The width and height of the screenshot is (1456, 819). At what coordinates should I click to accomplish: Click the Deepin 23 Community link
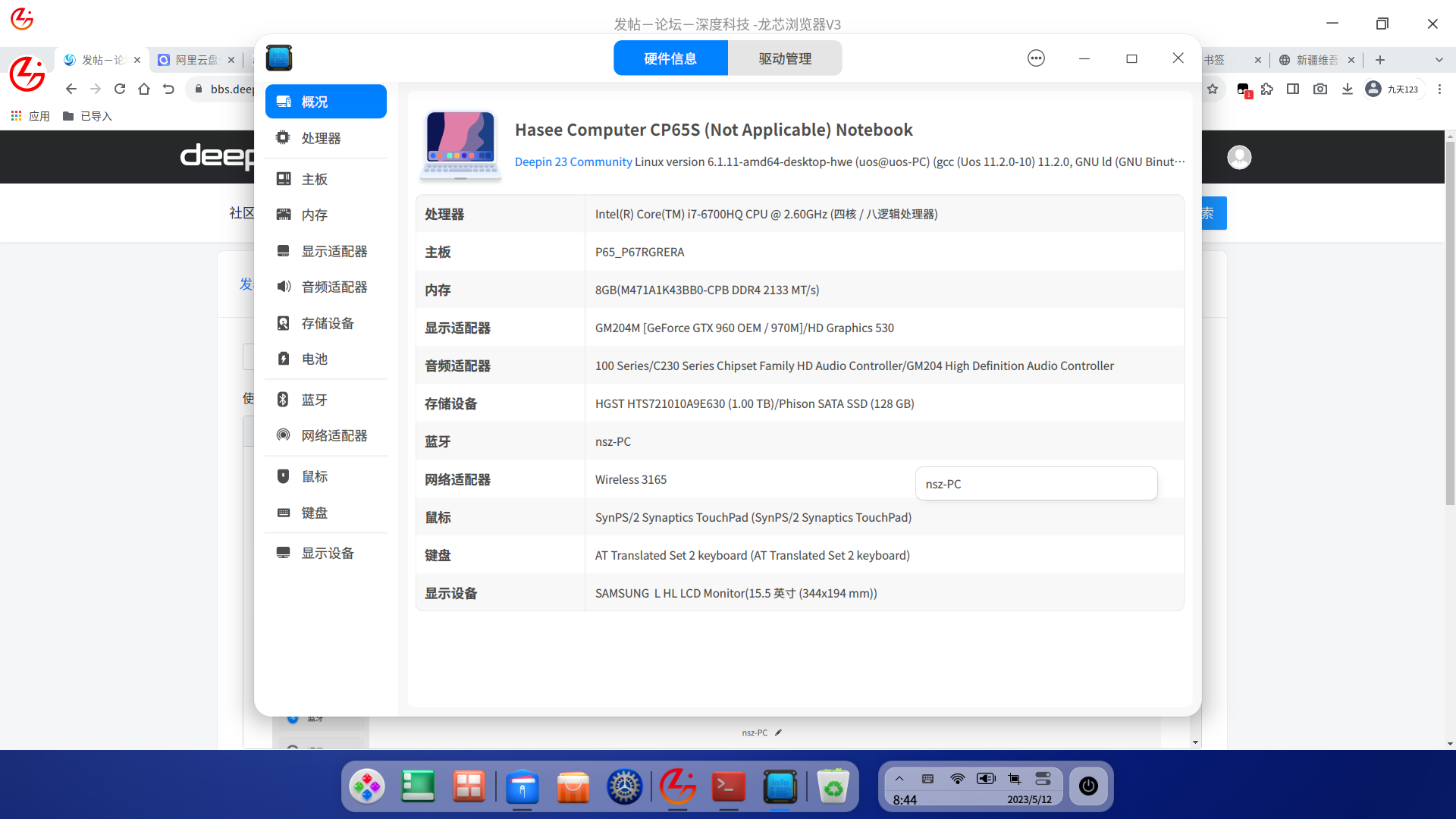click(573, 162)
